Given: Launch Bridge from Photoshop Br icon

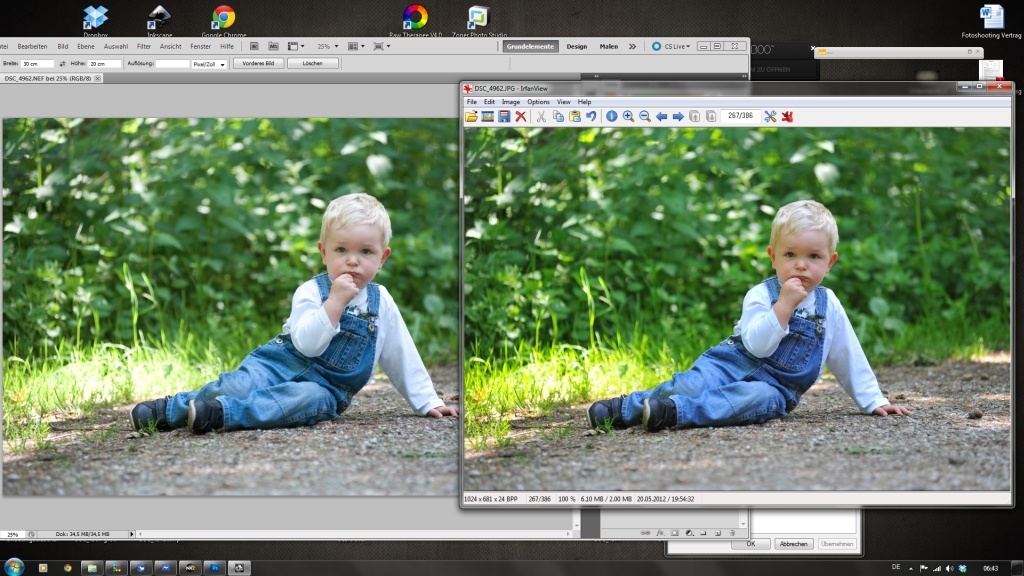Looking at the screenshot, I should (254, 46).
